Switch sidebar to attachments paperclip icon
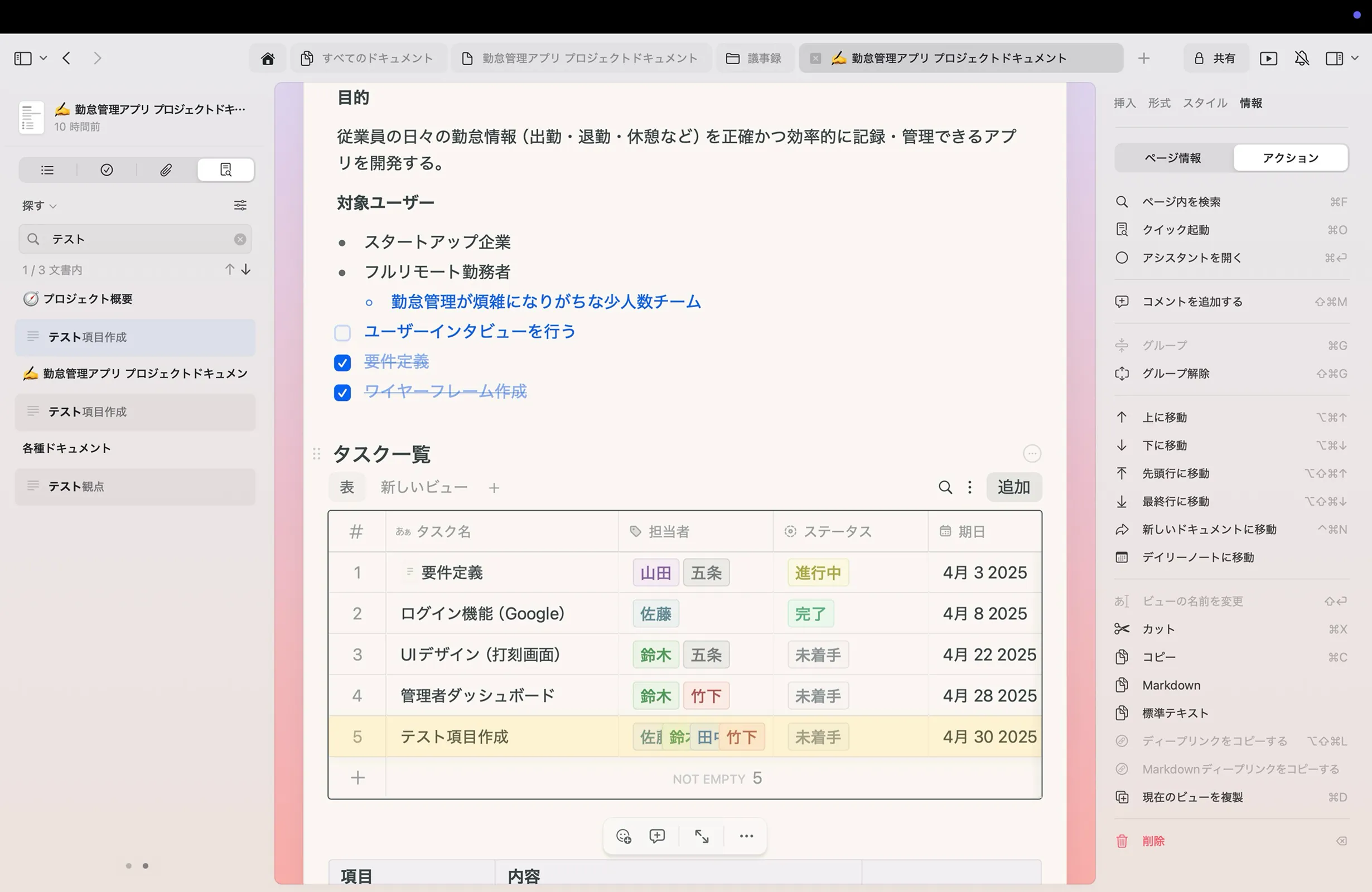This screenshot has height=892, width=1372. pyautogui.click(x=166, y=170)
